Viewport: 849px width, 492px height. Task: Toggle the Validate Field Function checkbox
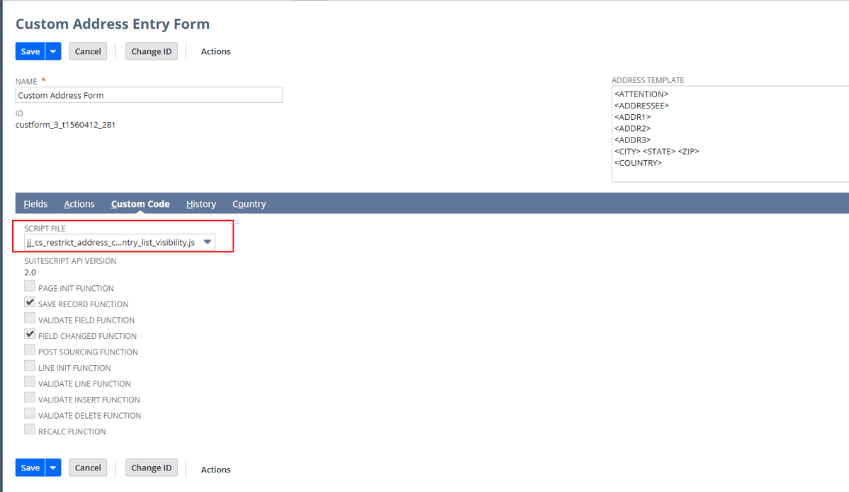pyautogui.click(x=30, y=319)
